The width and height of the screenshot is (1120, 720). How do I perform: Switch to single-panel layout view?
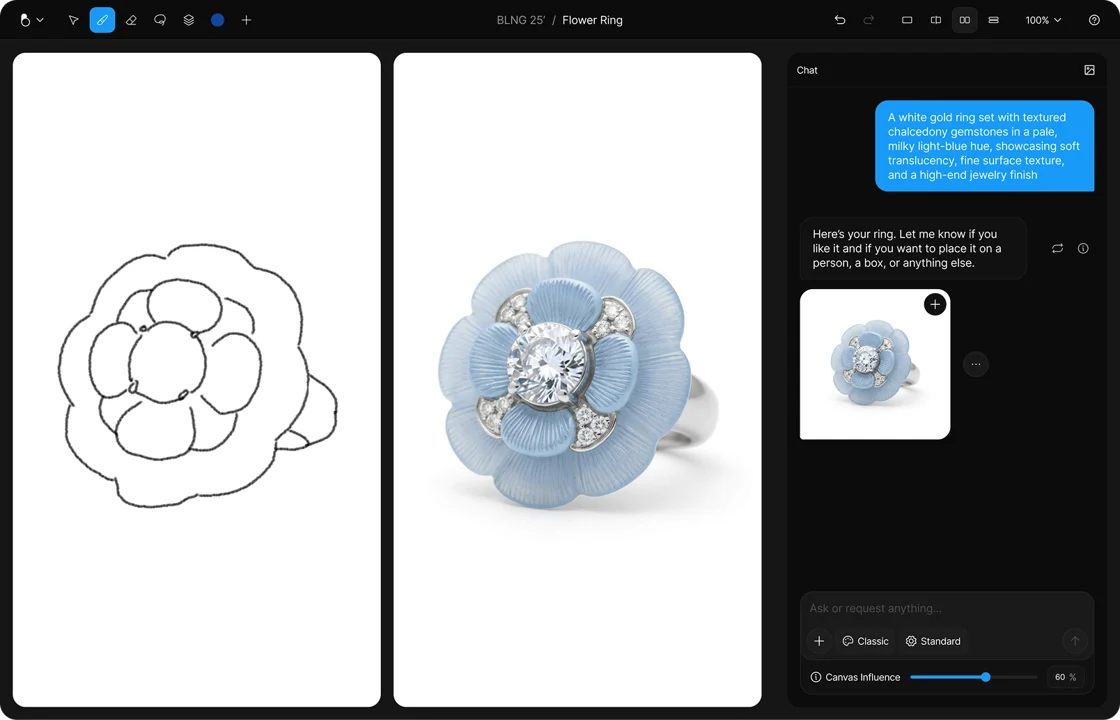click(x=907, y=20)
